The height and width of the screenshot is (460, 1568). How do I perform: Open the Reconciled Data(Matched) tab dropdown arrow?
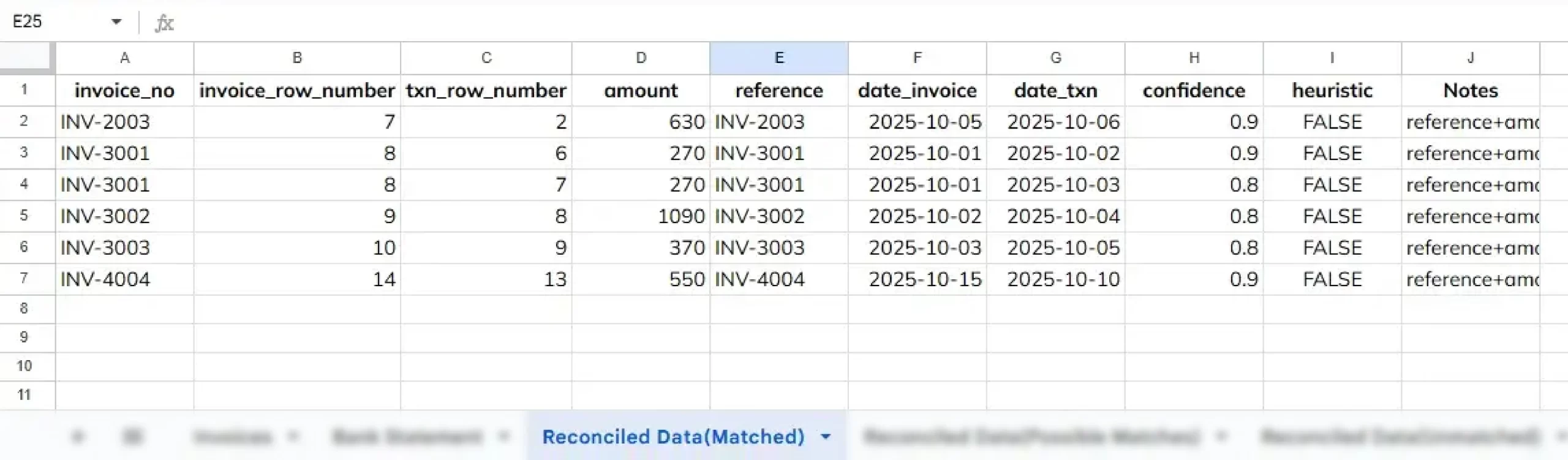click(x=826, y=437)
